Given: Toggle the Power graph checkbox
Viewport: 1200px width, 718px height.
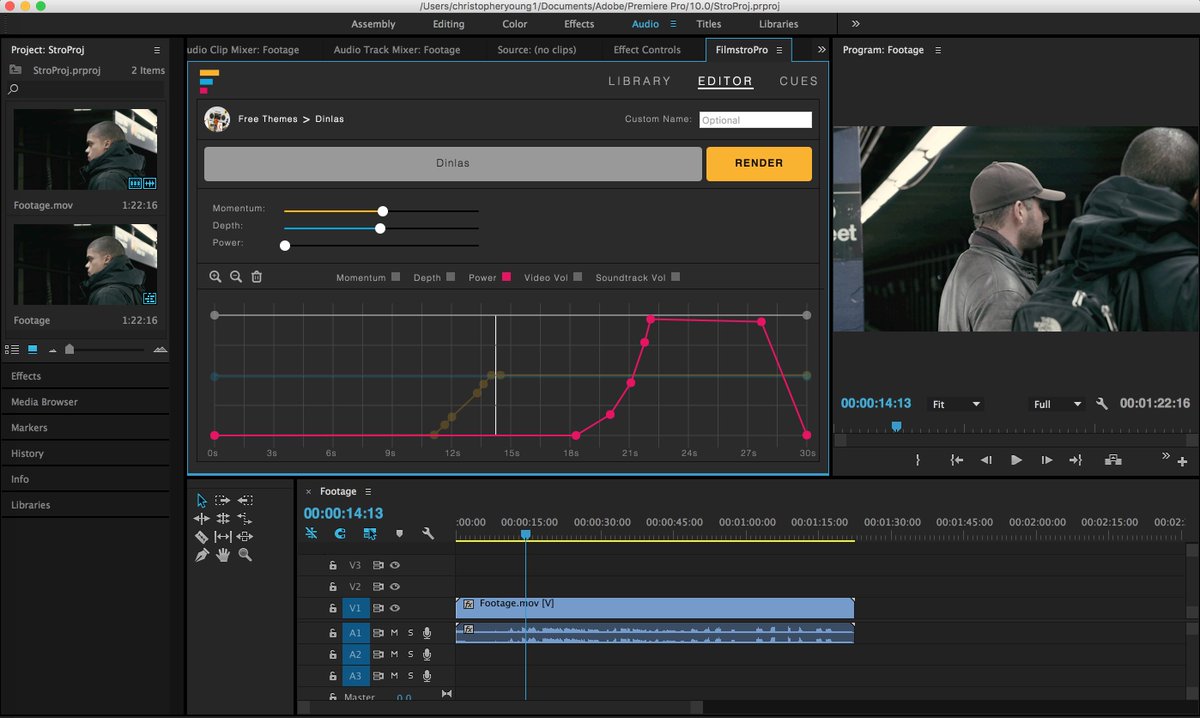Looking at the screenshot, I should click(506, 277).
